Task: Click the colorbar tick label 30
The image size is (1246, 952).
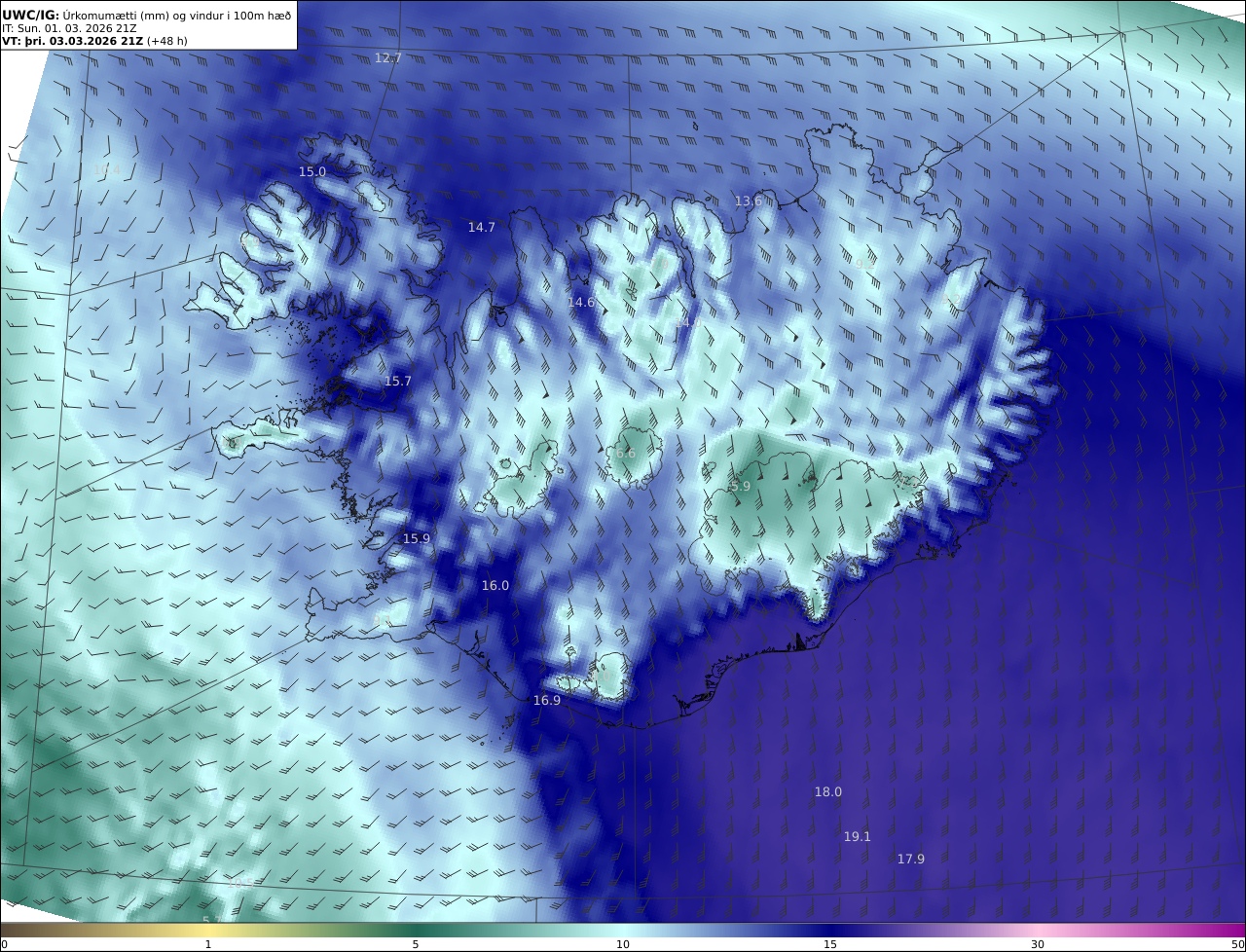Action: point(1038,944)
